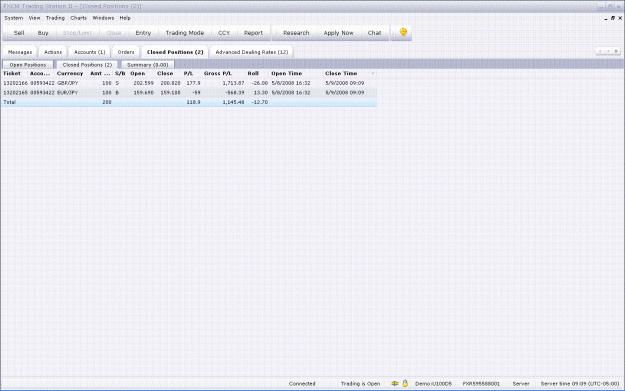
Task: Click the open rate 159.690
Action: pyautogui.click(x=144, y=92)
